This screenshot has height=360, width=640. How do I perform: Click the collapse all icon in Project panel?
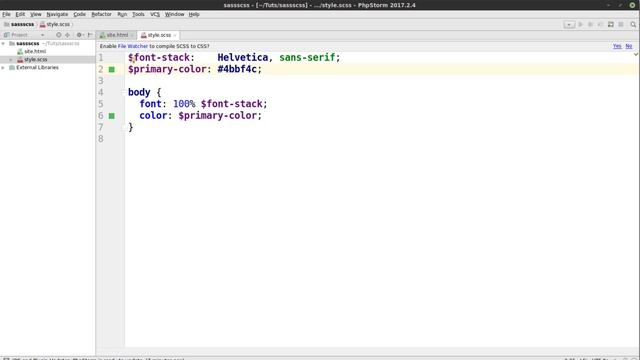pyautogui.click(x=67, y=35)
